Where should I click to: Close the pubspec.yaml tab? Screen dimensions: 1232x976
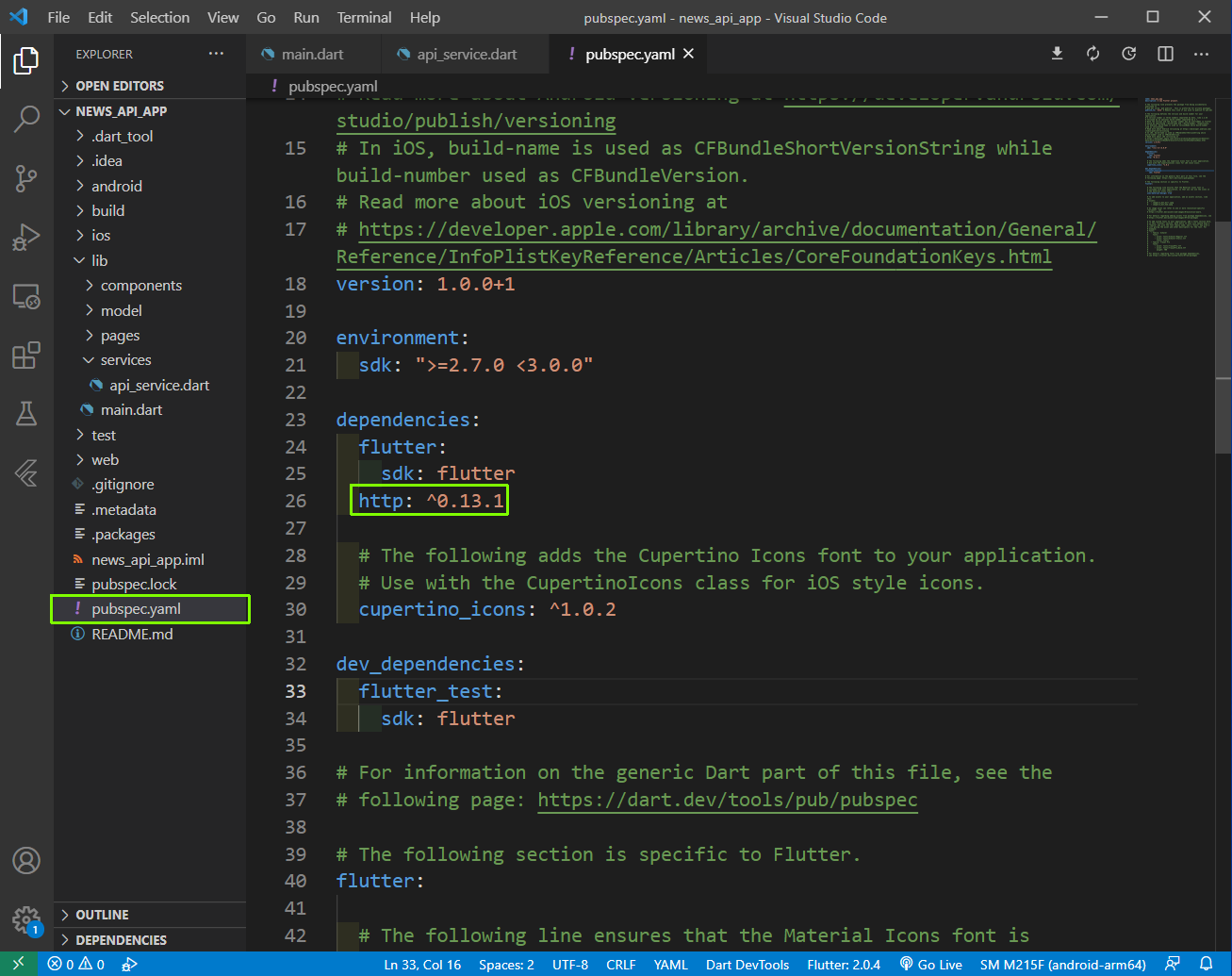(689, 54)
